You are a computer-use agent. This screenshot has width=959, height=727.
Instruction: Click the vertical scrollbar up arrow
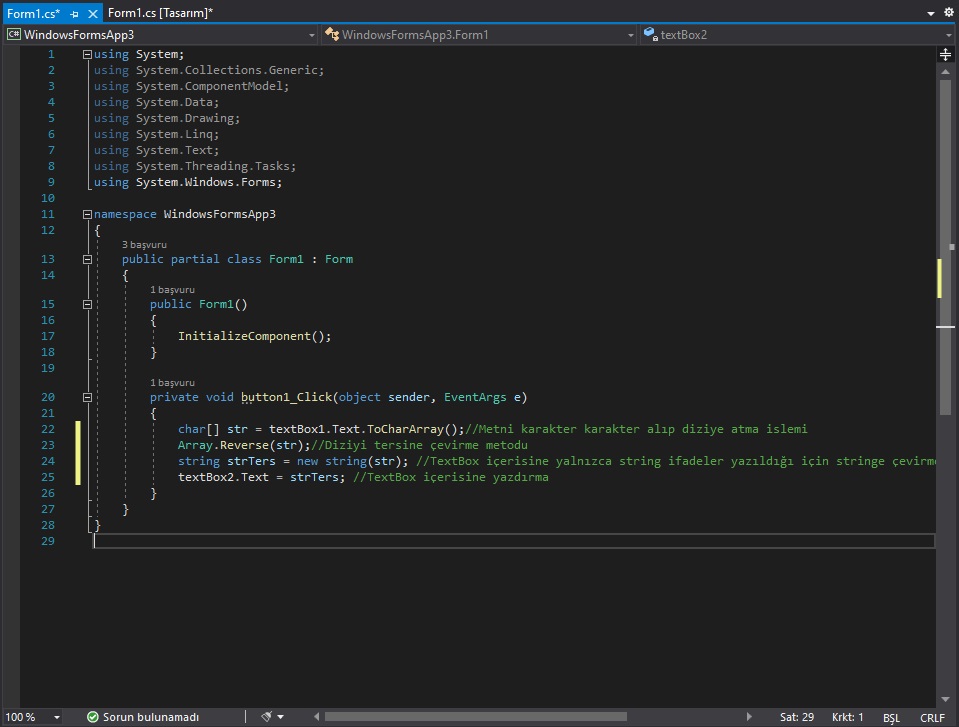946,72
